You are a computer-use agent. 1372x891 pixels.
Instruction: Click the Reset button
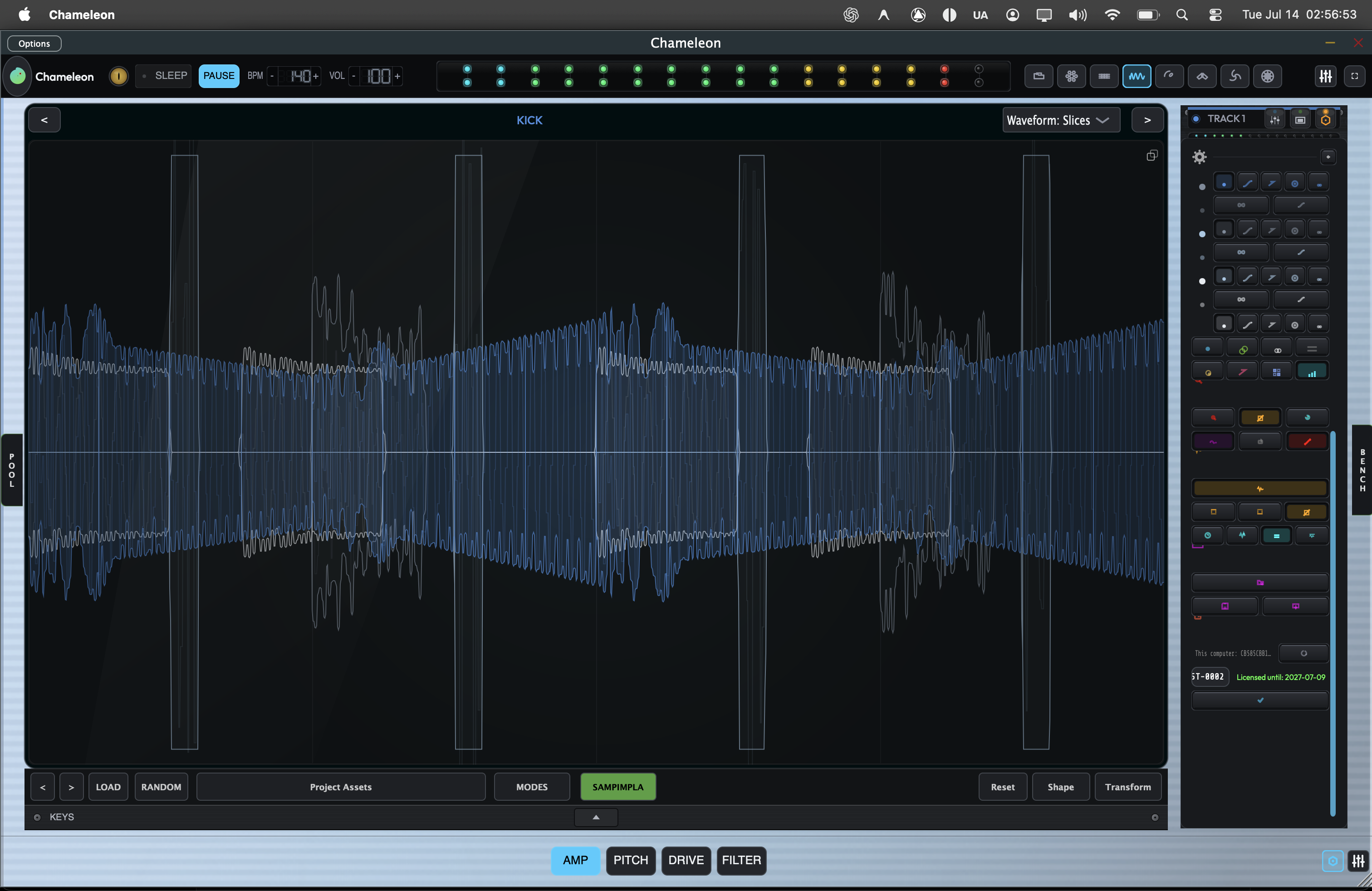(1003, 787)
